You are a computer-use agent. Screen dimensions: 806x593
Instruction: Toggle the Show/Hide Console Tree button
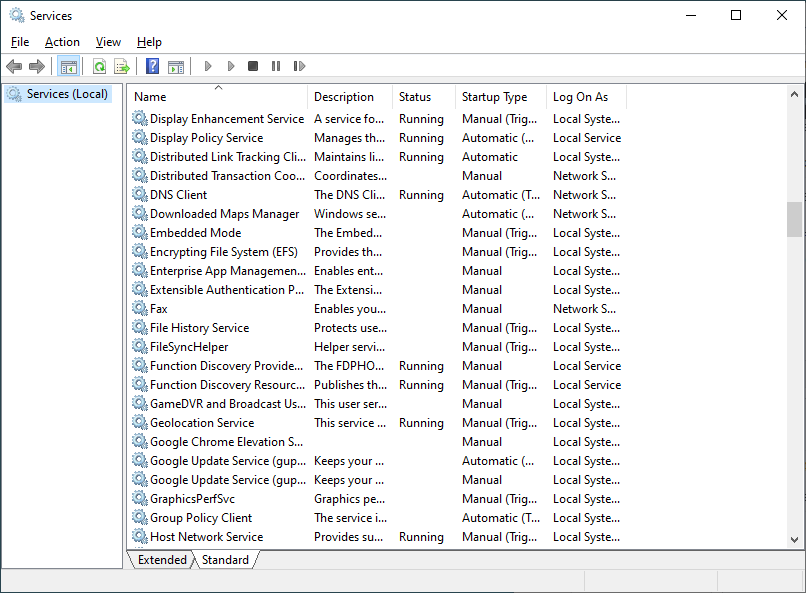[x=68, y=66]
